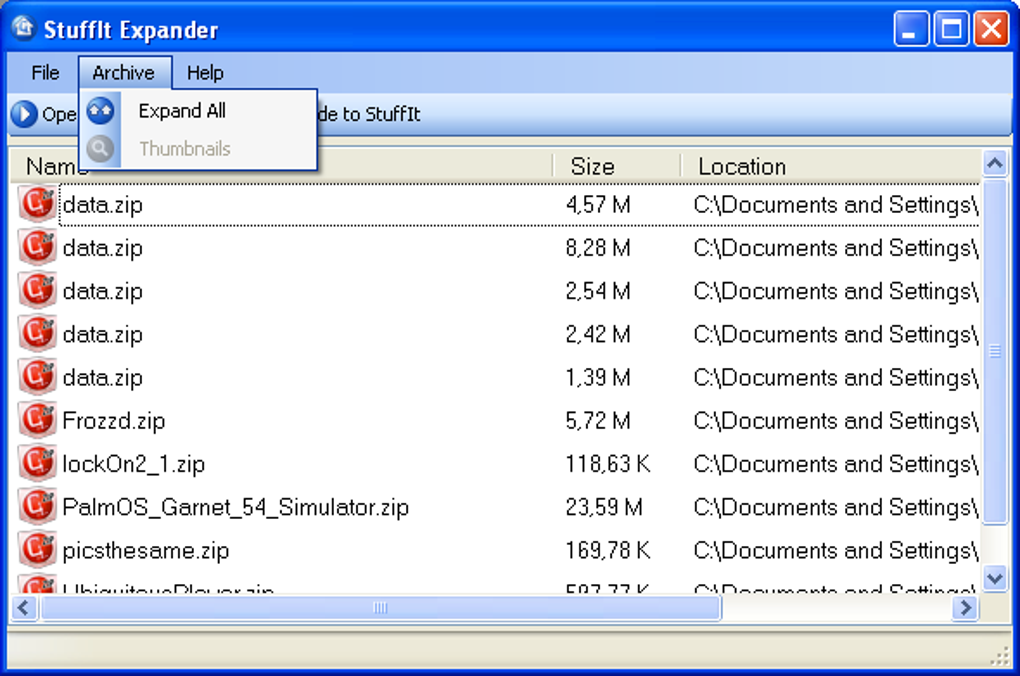1020x676 pixels.
Task: Minimize the StuffIt Expander window
Action: (911, 29)
